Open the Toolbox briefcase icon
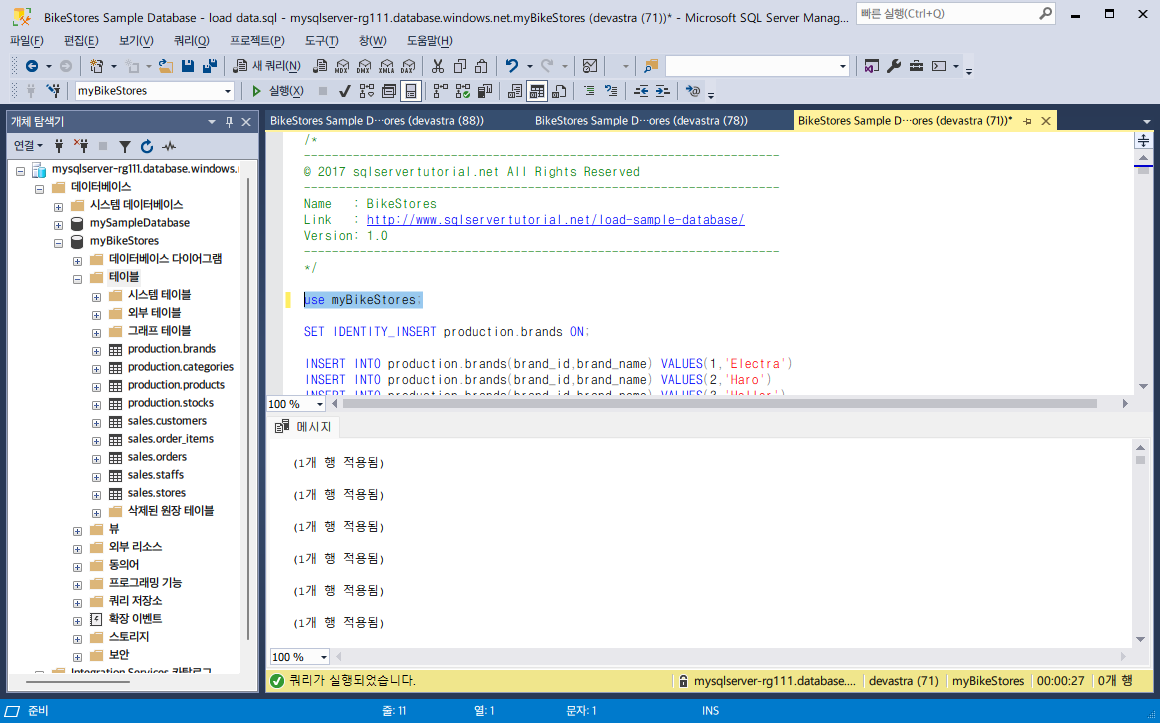This screenshot has width=1160, height=723. [x=916, y=67]
